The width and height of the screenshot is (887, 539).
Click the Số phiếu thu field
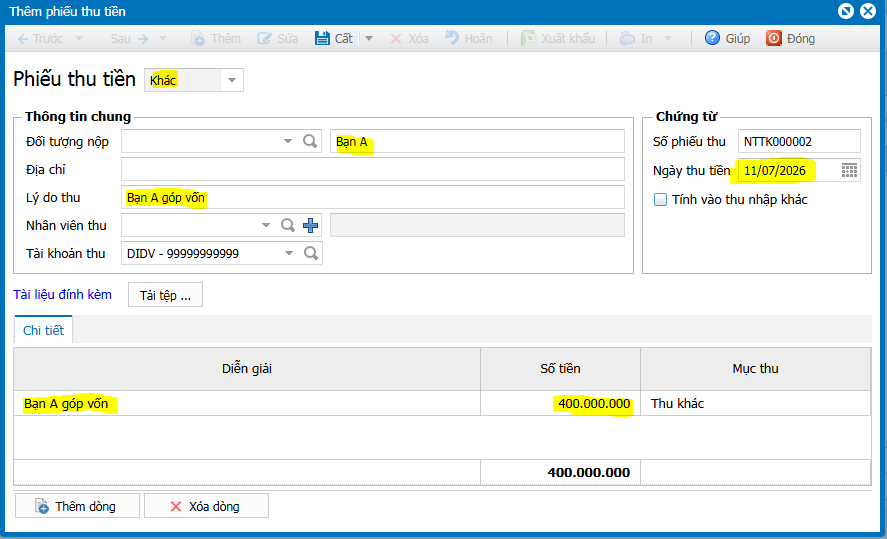click(799, 141)
